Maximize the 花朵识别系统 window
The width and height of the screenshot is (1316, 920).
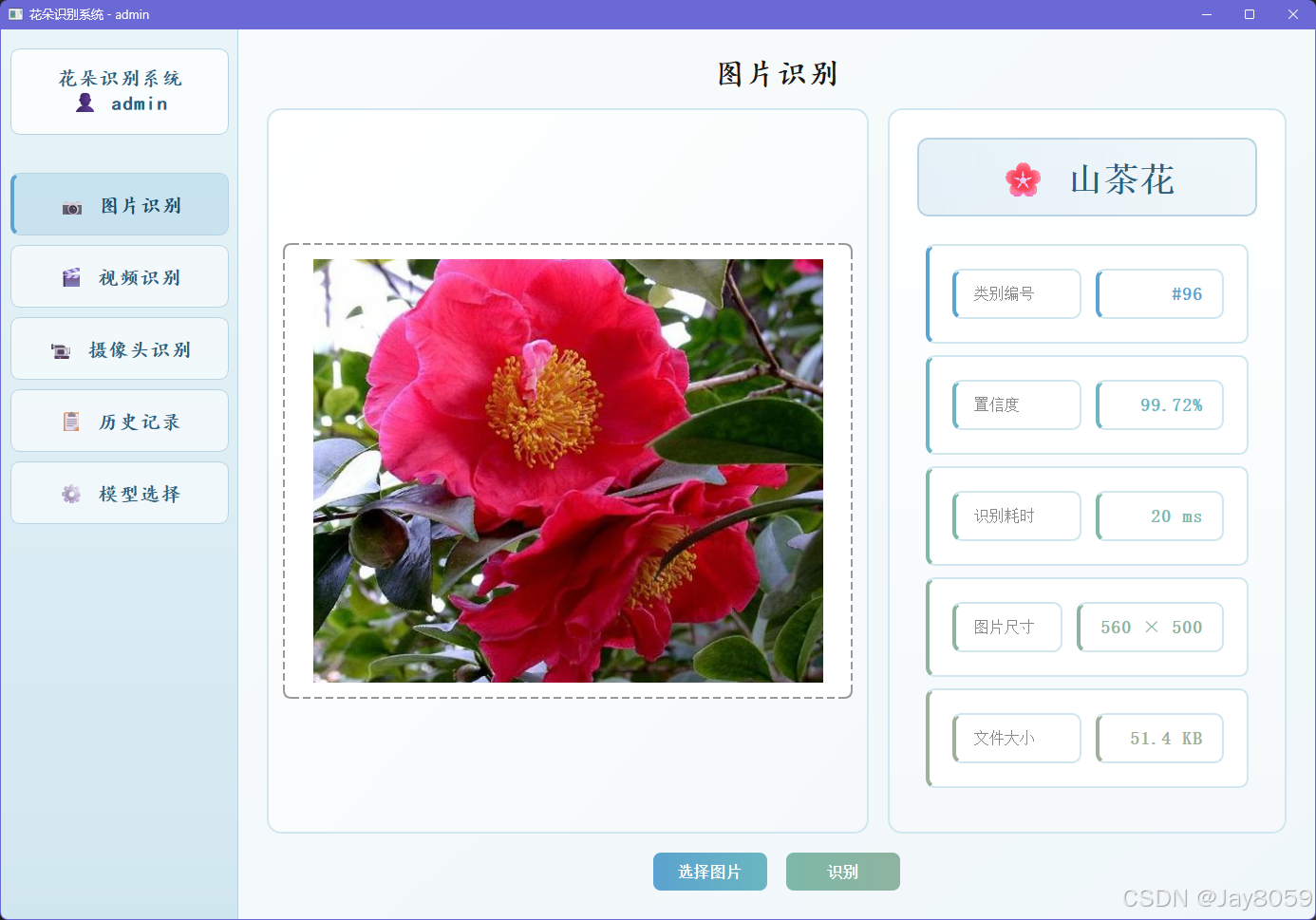(x=1250, y=14)
